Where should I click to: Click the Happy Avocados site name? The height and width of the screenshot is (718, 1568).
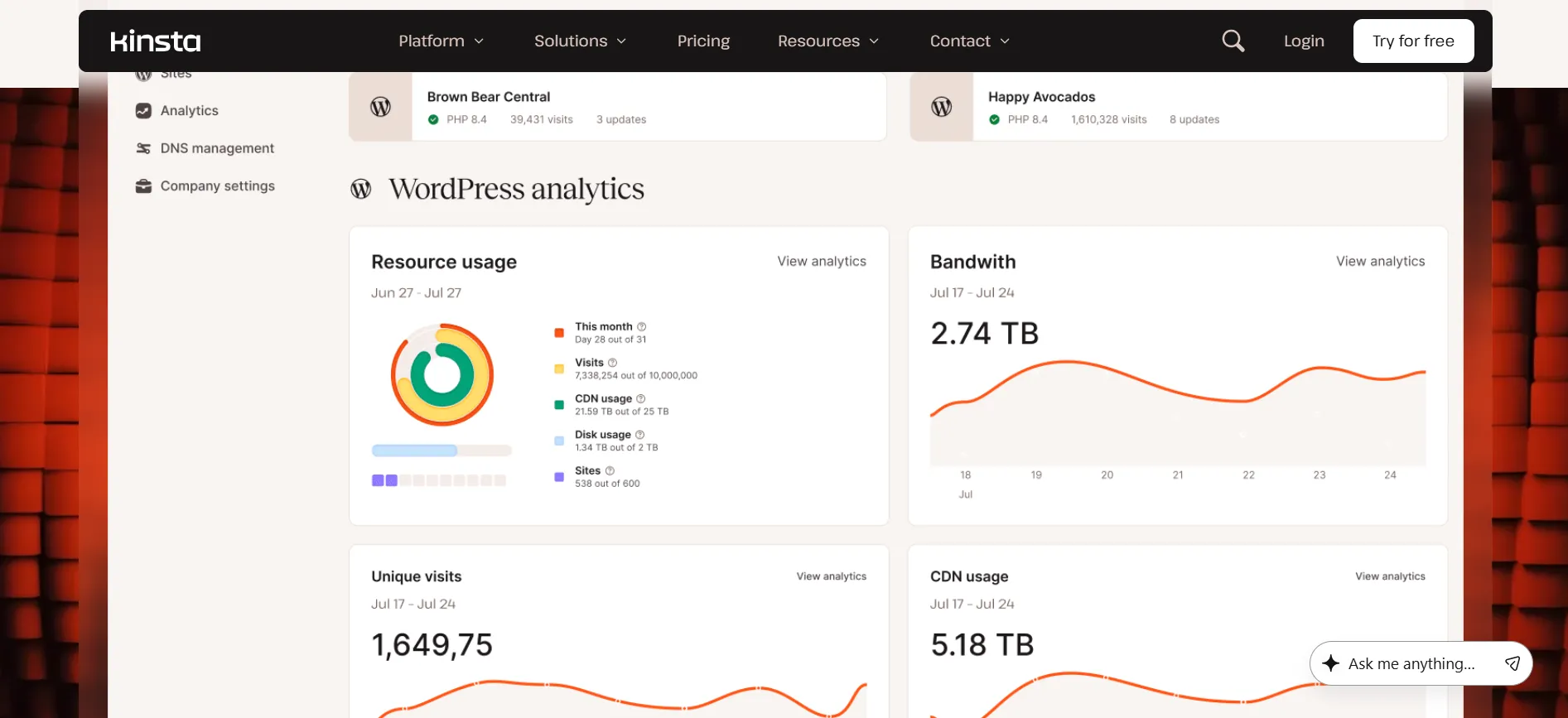pos(1041,97)
